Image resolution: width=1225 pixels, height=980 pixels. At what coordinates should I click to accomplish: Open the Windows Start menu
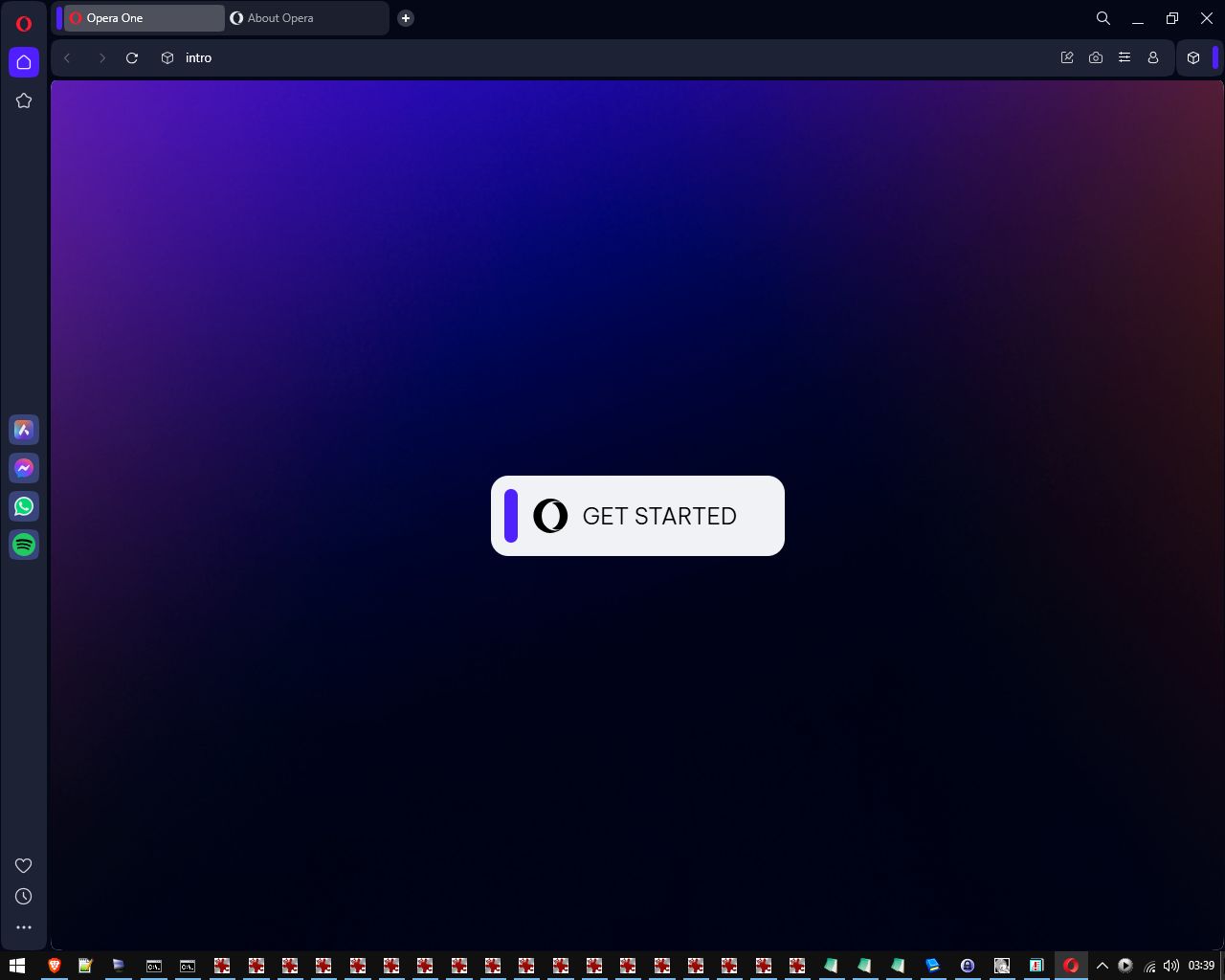tap(16, 966)
